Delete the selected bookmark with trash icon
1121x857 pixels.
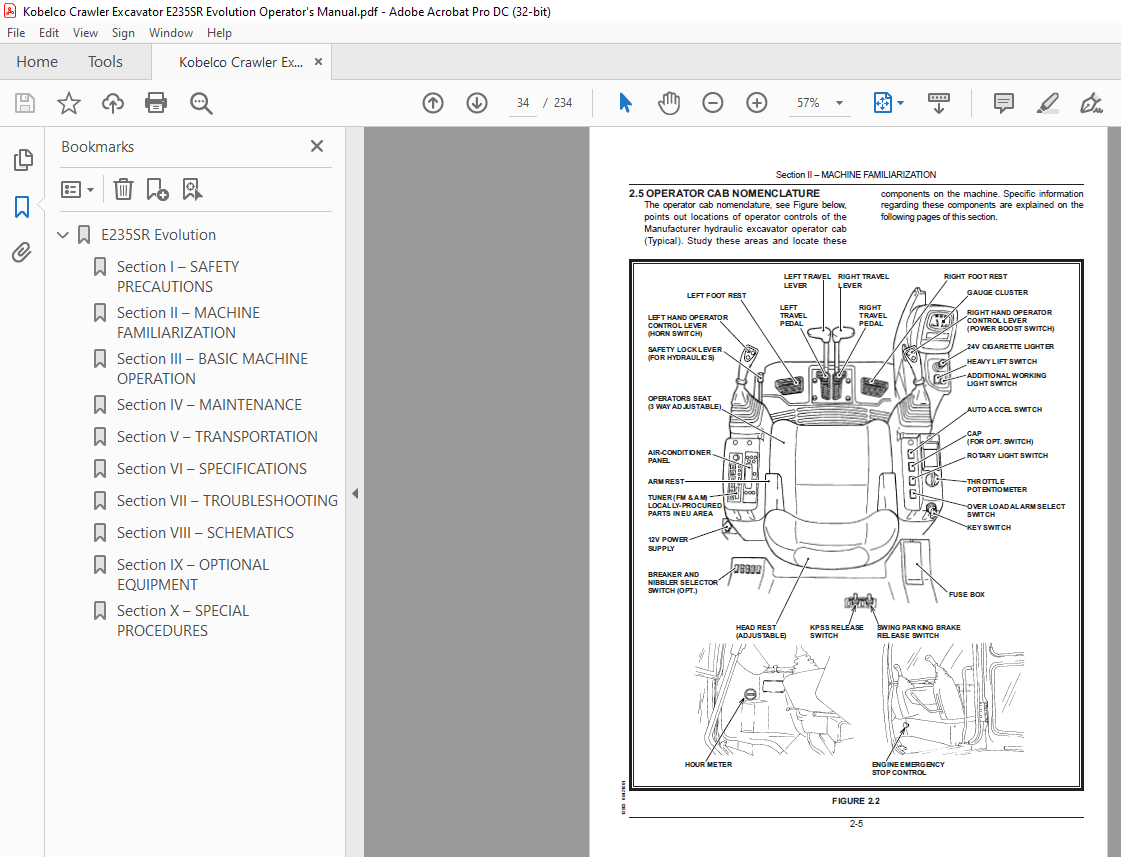pos(123,189)
